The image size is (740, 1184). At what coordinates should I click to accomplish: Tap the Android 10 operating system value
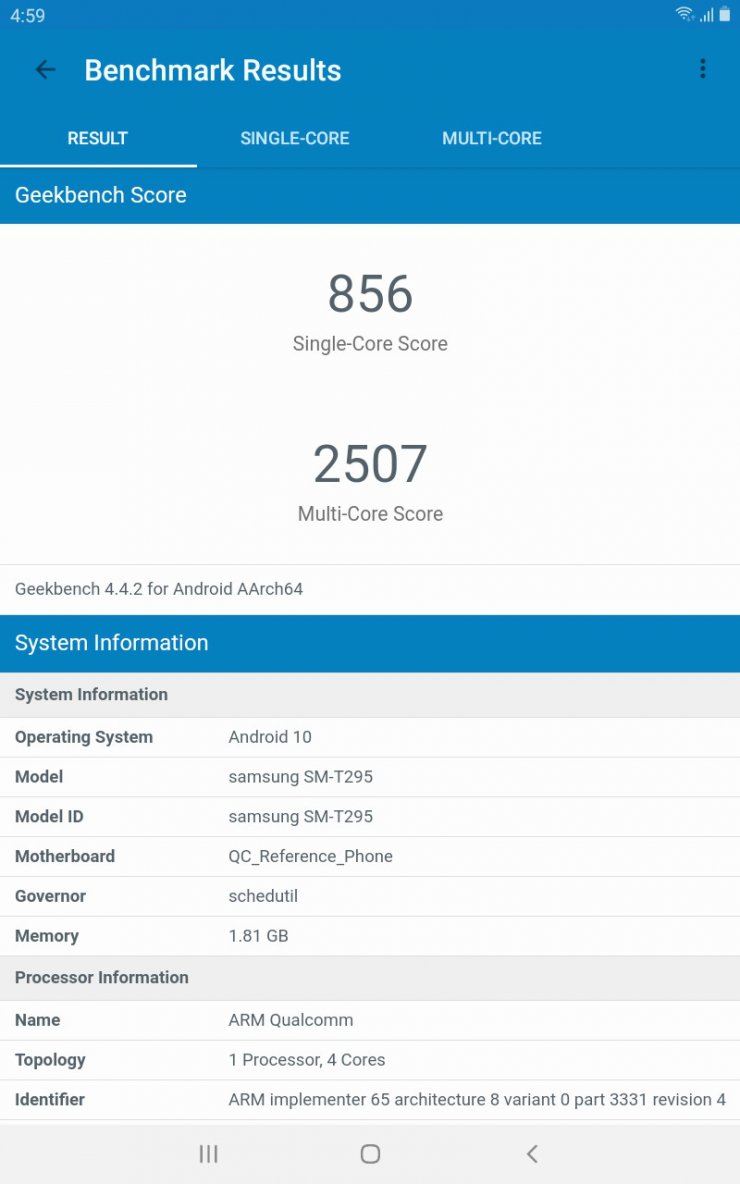click(x=270, y=737)
